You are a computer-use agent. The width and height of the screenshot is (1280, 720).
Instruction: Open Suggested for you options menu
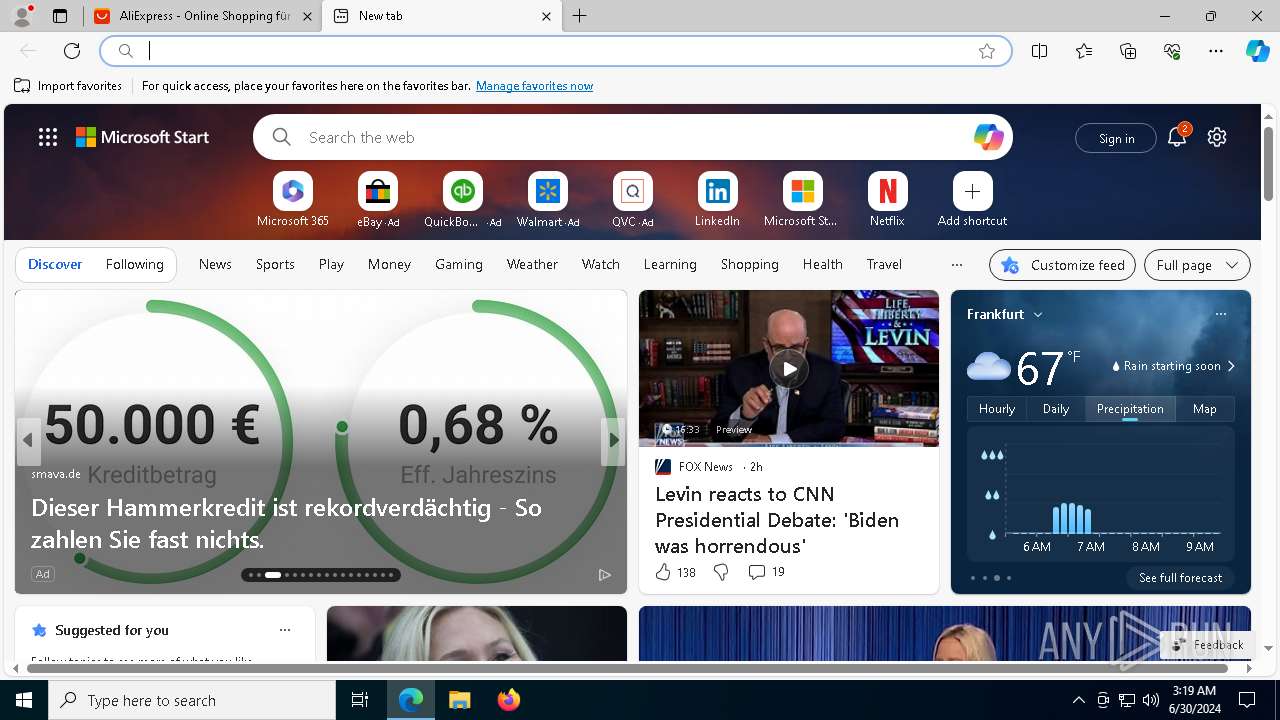pos(285,630)
